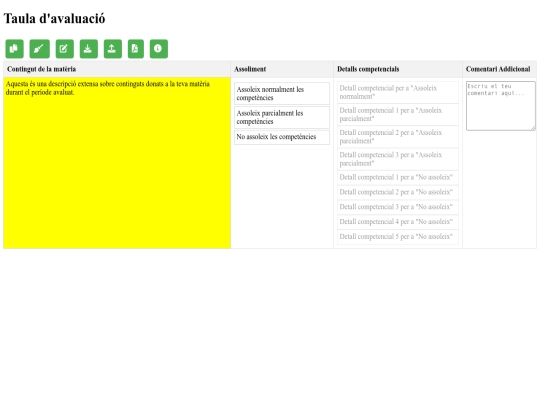540x405 pixels.
Task: Click the PDF export icon button
Action: pos(136,49)
